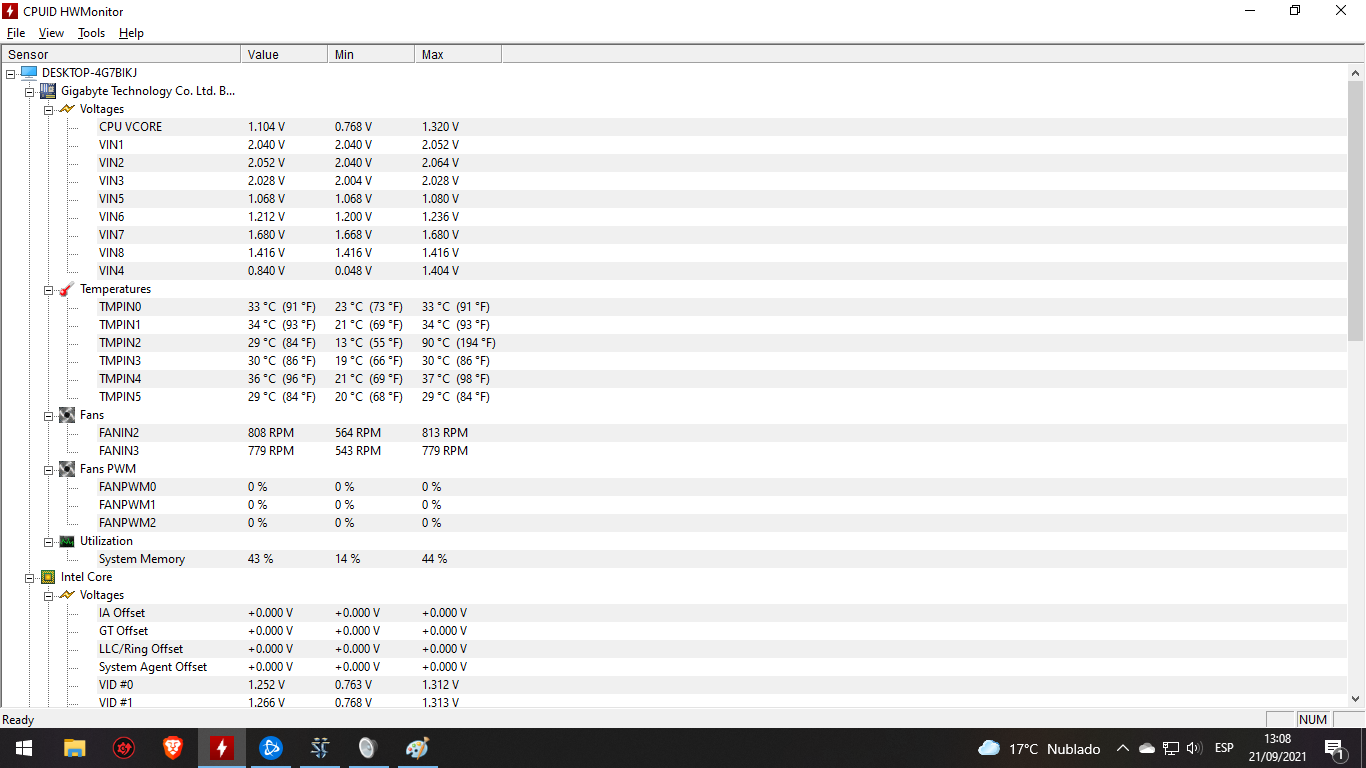Open the StarCraft app on the taskbar
The width and height of the screenshot is (1366, 768).
pyautogui.click(x=320, y=748)
